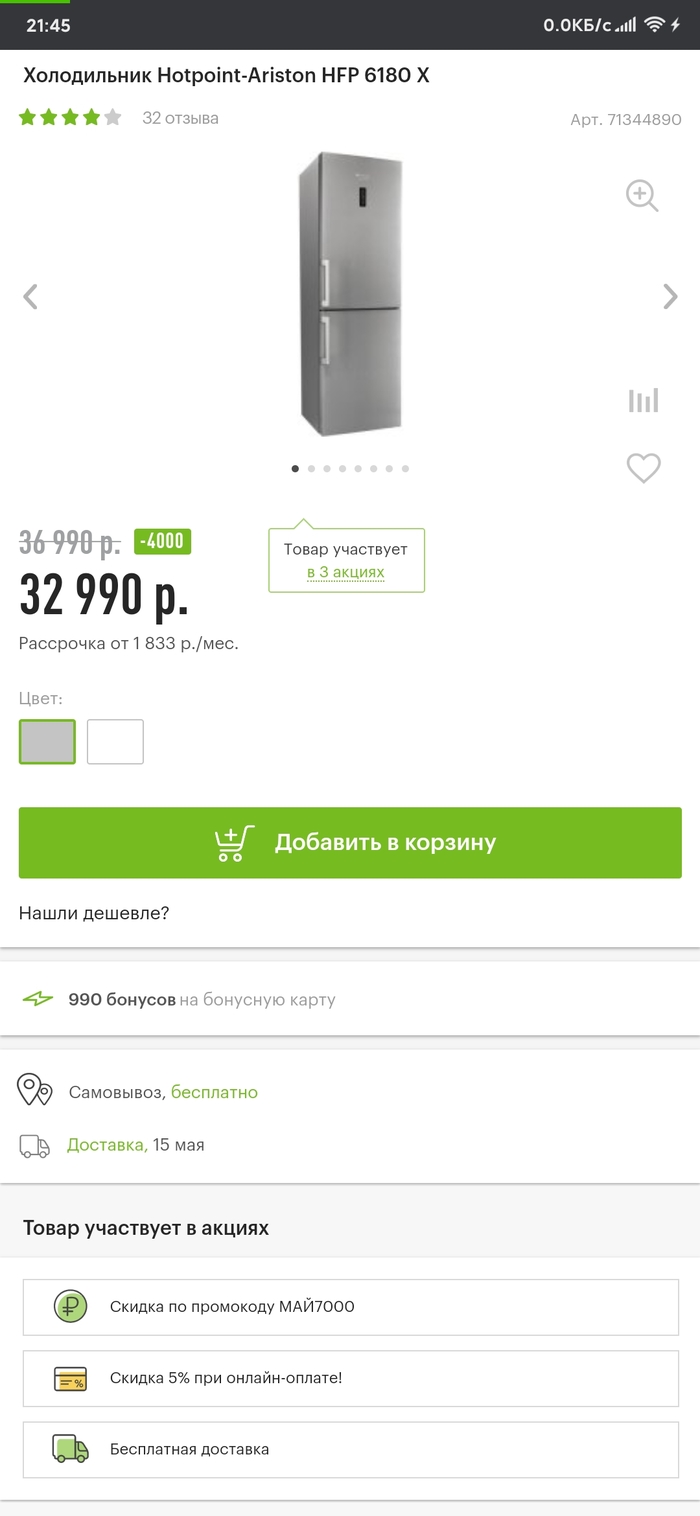The height and width of the screenshot is (1516, 700).
Task: Expand the МАЙ7000 promo code discount
Action: click(x=350, y=1306)
